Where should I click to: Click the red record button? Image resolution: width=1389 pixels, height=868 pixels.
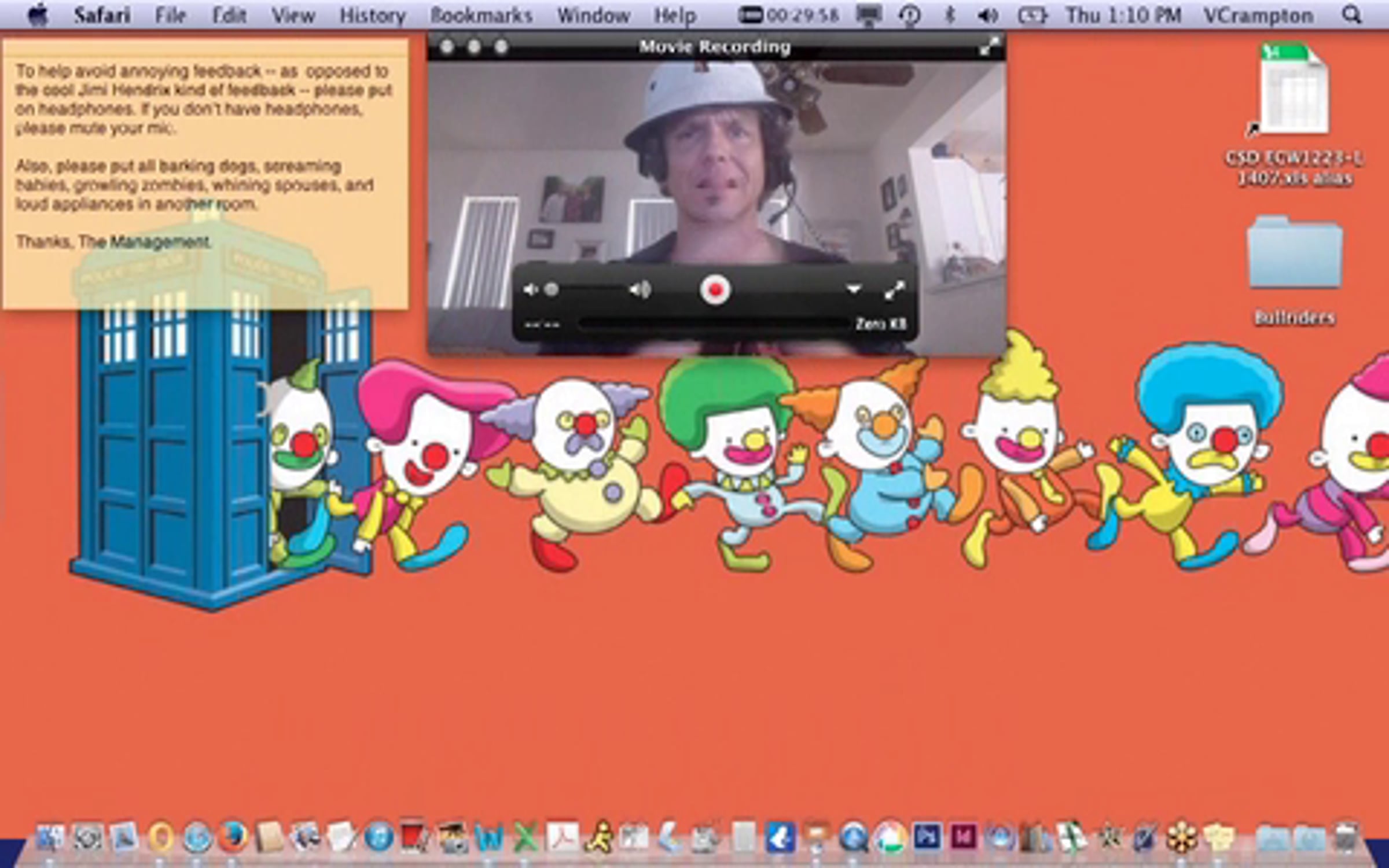point(715,289)
